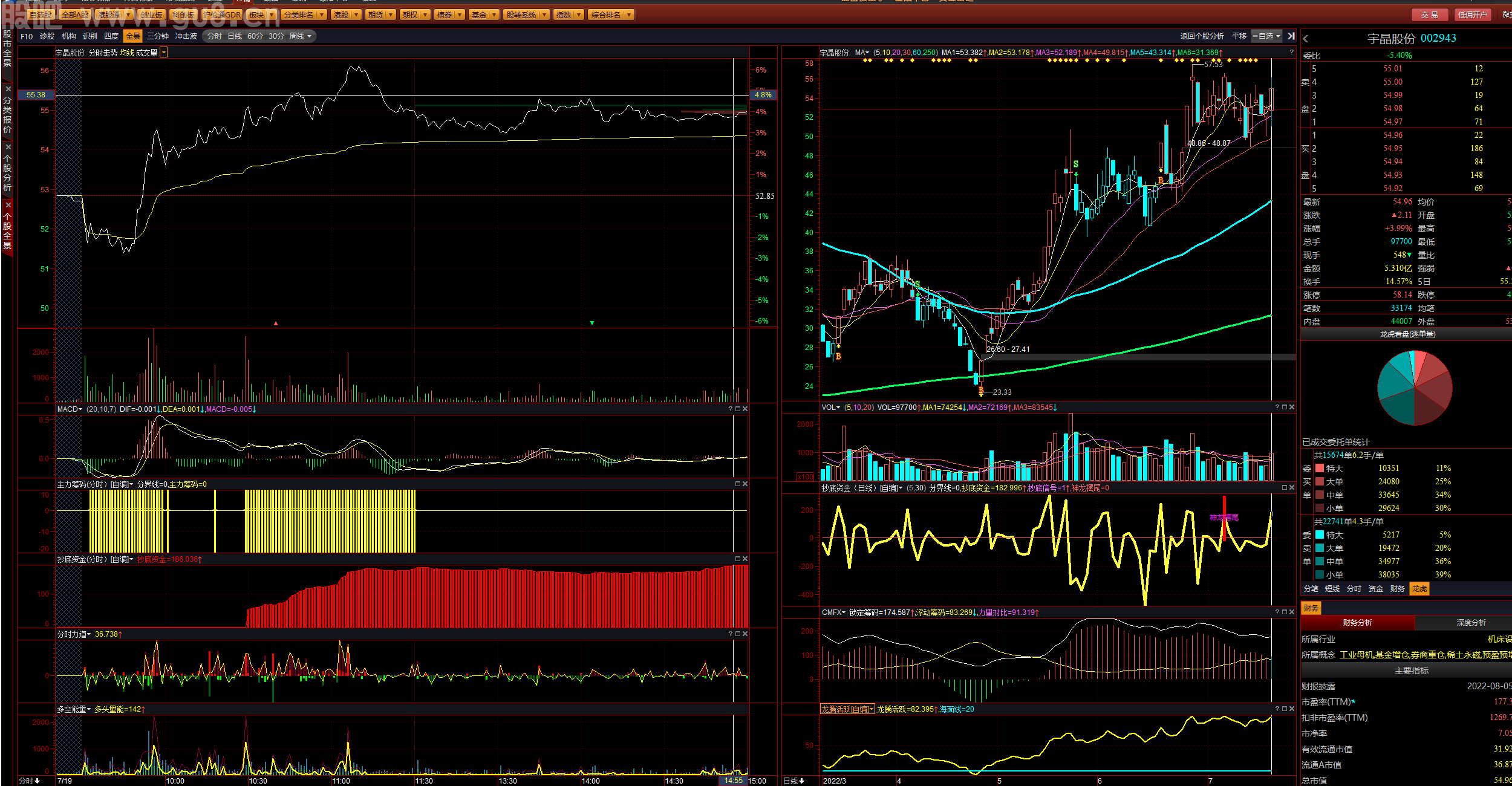This screenshot has height=786, width=1512.
Task: Click the back chevron beside 宇晶股份 002943
Action: 1306,39
